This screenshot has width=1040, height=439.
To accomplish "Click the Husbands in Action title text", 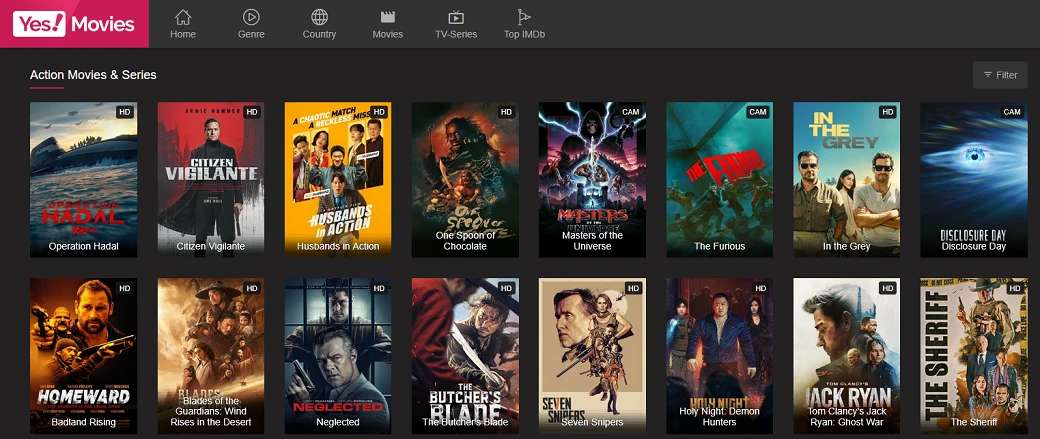I will click(338, 246).
